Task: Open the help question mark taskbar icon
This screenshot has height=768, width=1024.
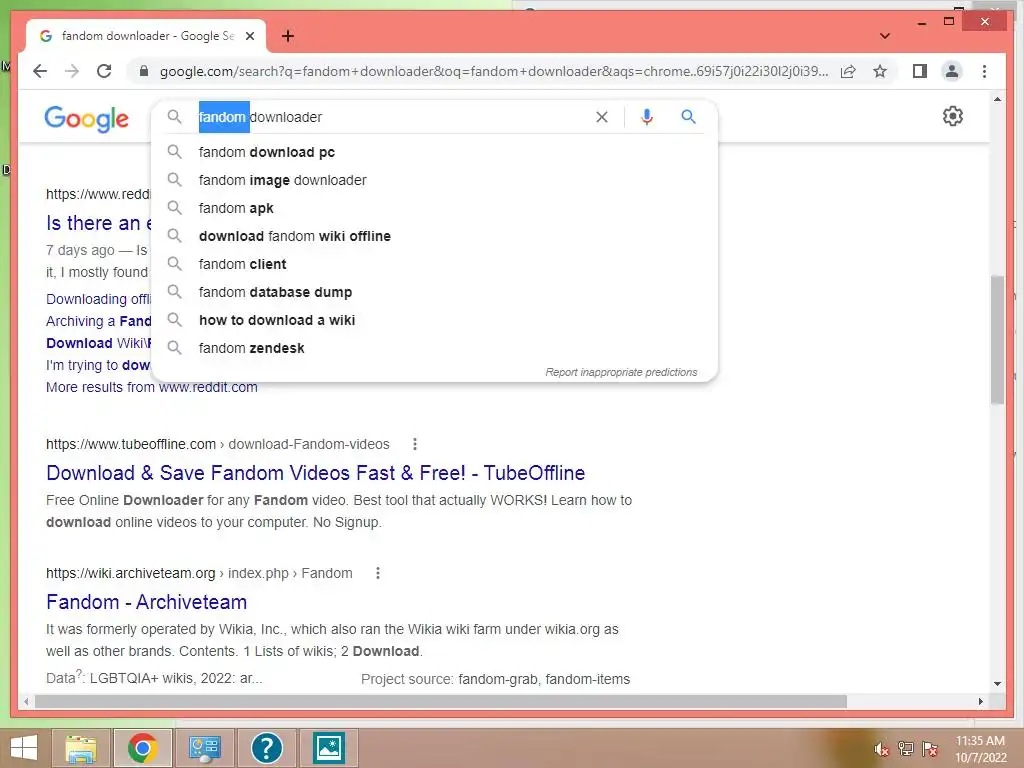Action: pyautogui.click(x=266, y=748)
